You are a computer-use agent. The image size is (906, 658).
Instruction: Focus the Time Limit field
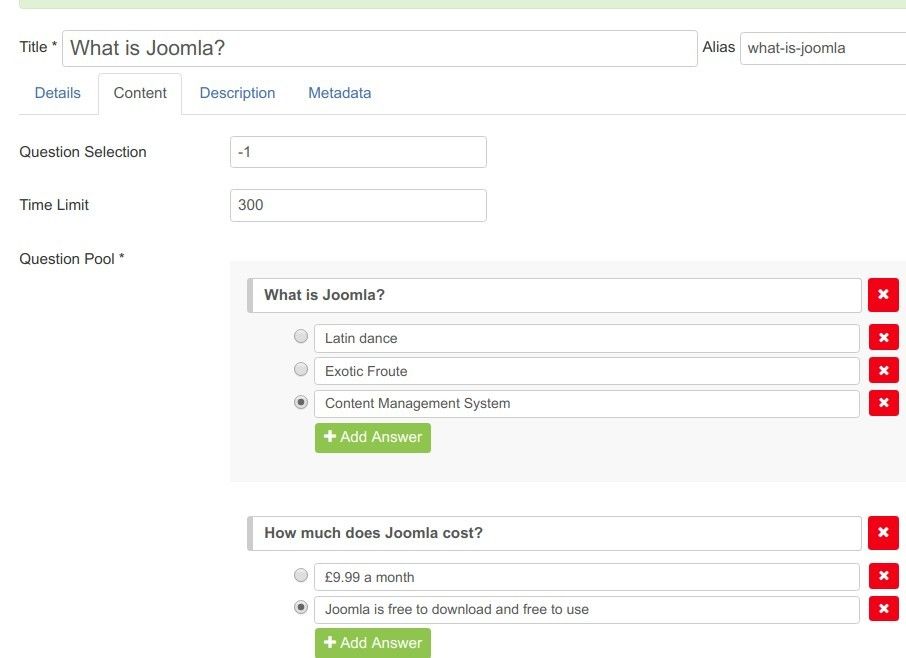(358, 205)
